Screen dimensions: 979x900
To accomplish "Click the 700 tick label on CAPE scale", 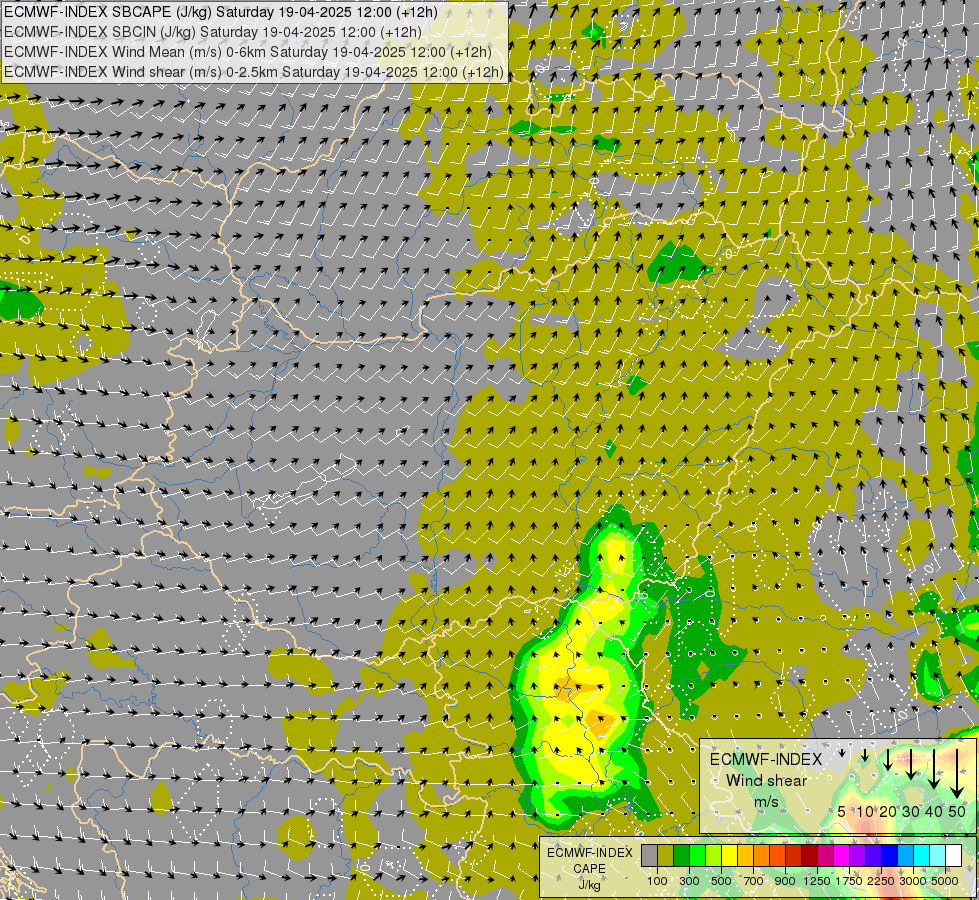I will click(x=754, y=881).
